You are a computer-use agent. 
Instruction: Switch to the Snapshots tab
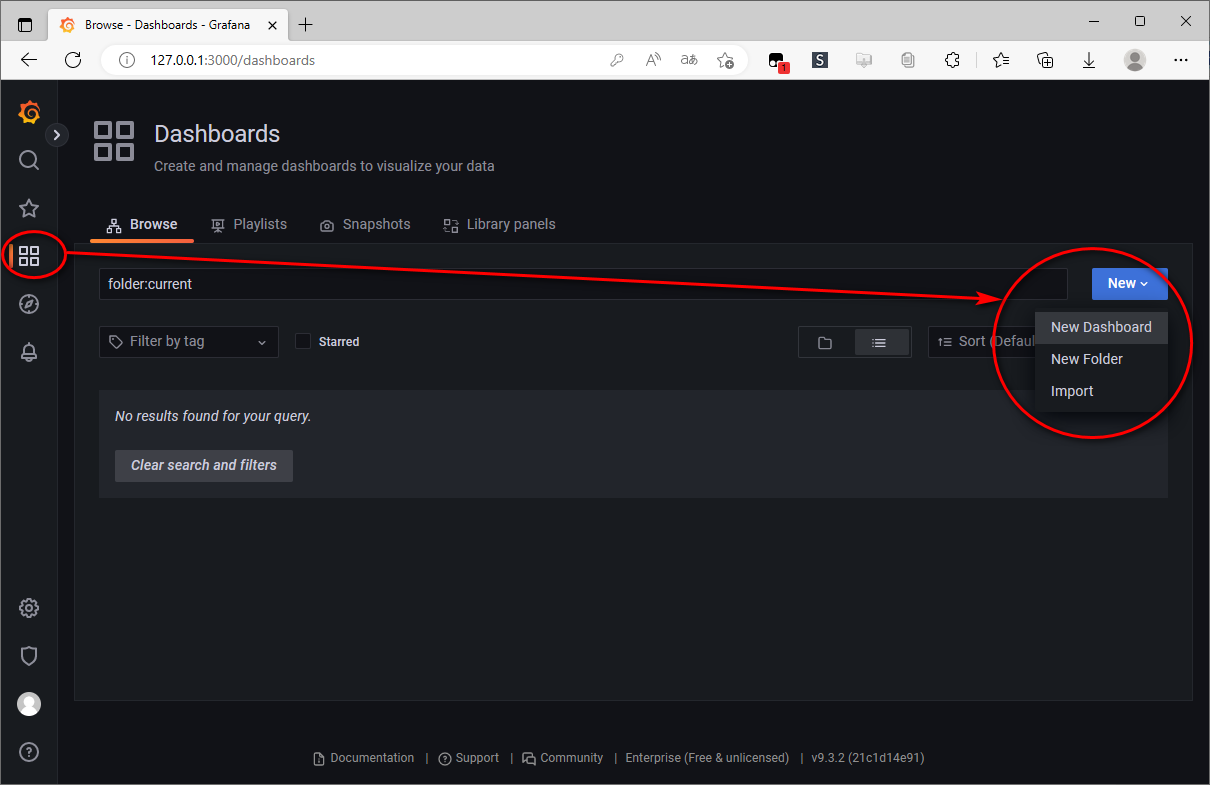pyautogui.click(x=365, y=224)
